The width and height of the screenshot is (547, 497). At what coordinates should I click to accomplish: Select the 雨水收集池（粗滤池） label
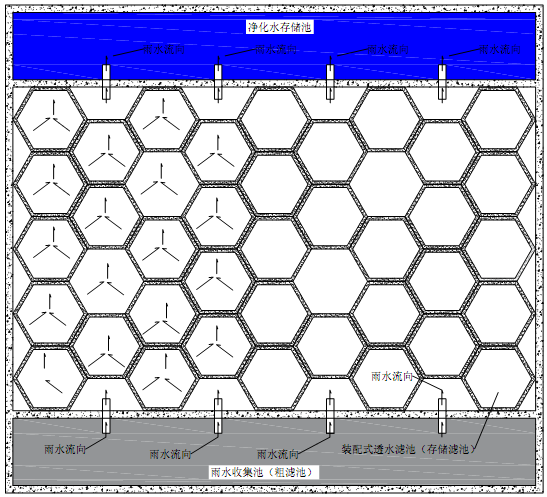coord(264,472)
